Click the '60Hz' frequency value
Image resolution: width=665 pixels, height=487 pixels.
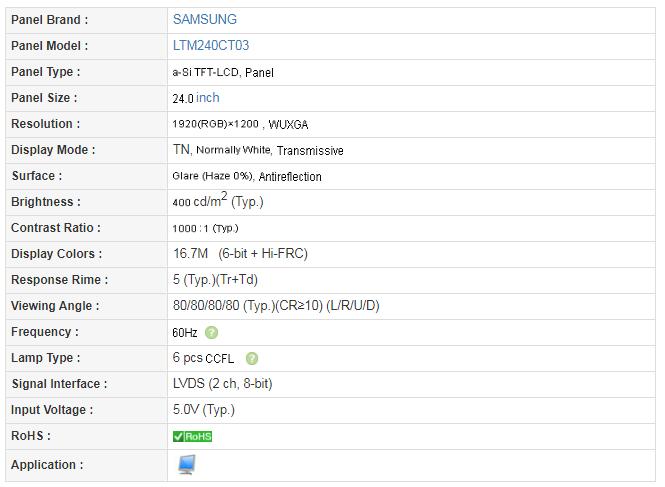[185, 333]
